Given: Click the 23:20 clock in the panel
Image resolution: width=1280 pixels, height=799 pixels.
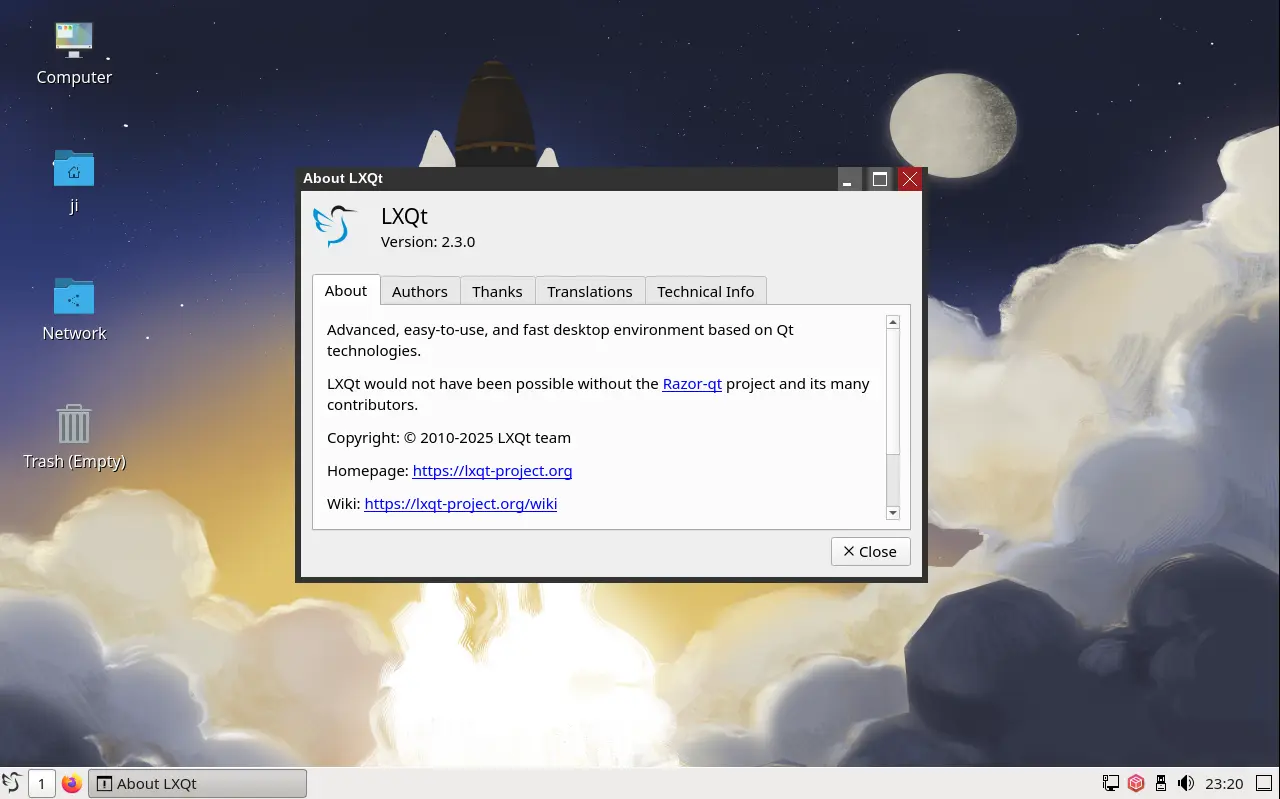Looking at the screenshot, I should [1224, 783].
